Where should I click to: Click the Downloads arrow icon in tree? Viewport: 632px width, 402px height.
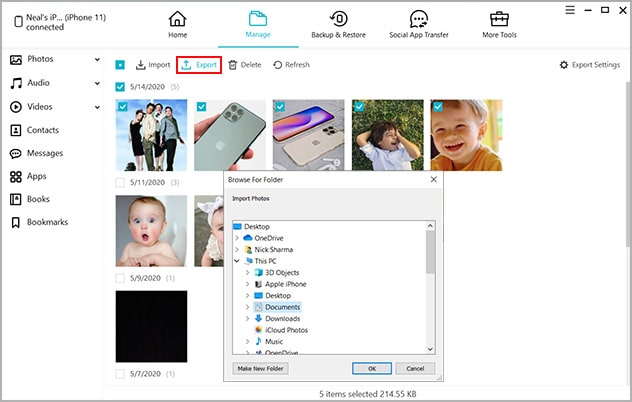tap(258, 319)
